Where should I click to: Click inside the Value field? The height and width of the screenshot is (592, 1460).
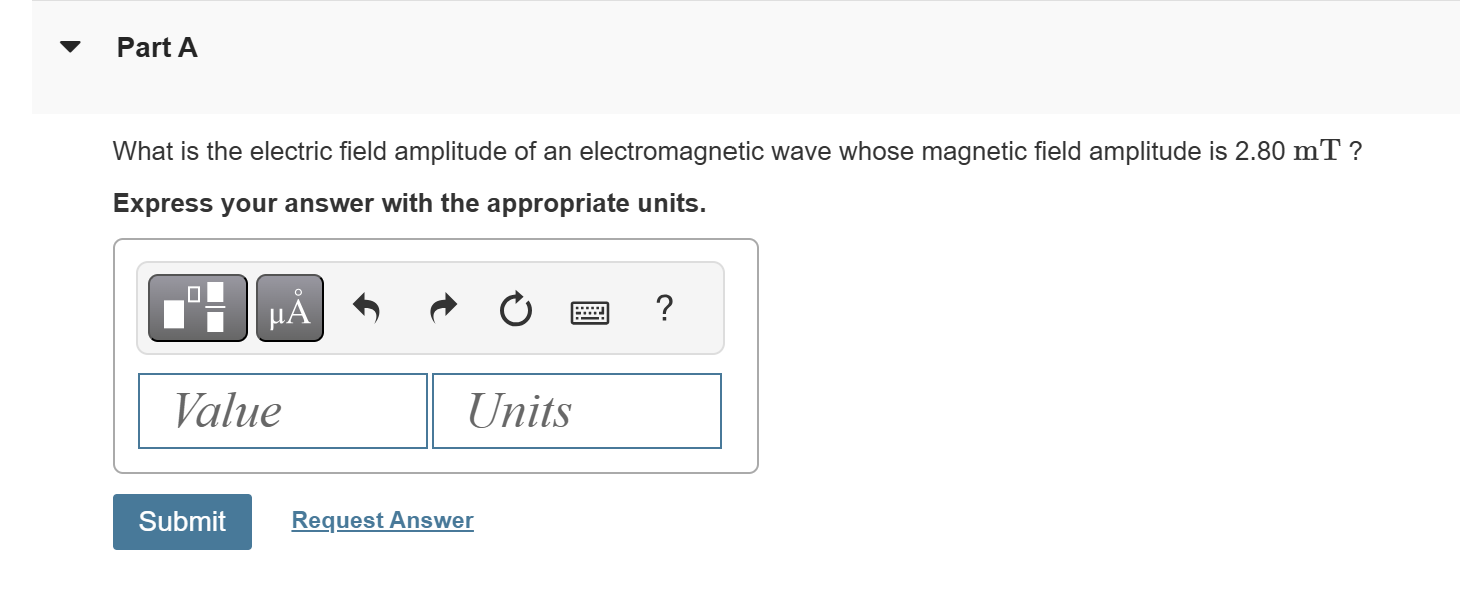[x=282, y=410]
